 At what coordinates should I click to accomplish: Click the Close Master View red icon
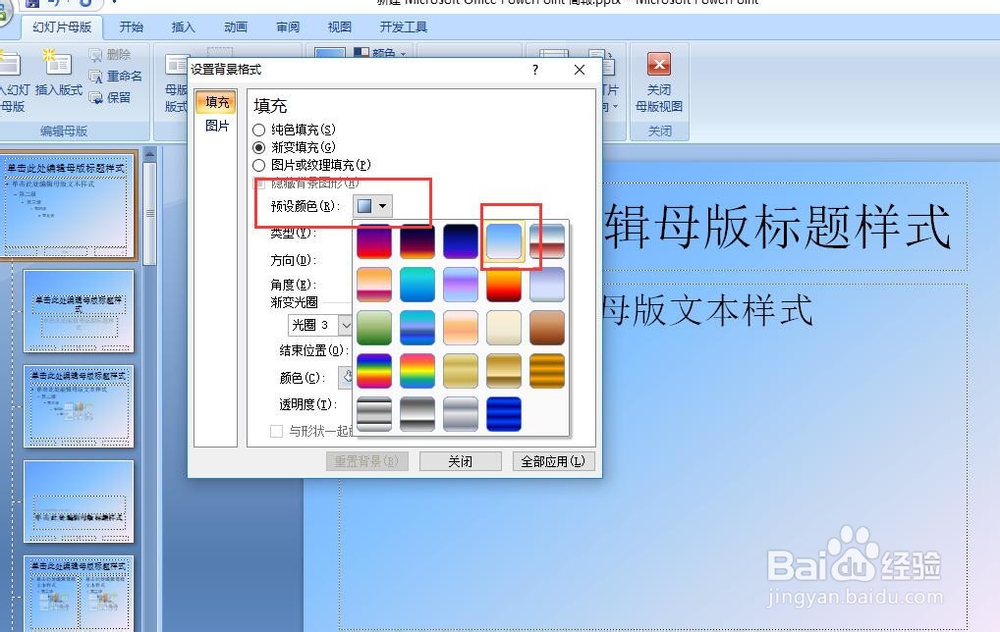pyautogui.click(x=659, y=63)
